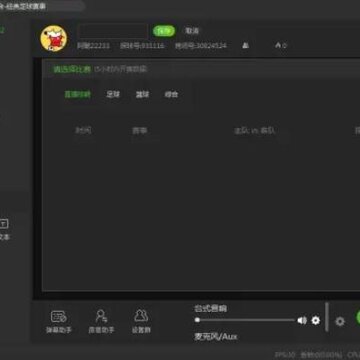Click the FPS:30 status bar entry
Viewport: 360px width, 360px height.
point(285,355)
